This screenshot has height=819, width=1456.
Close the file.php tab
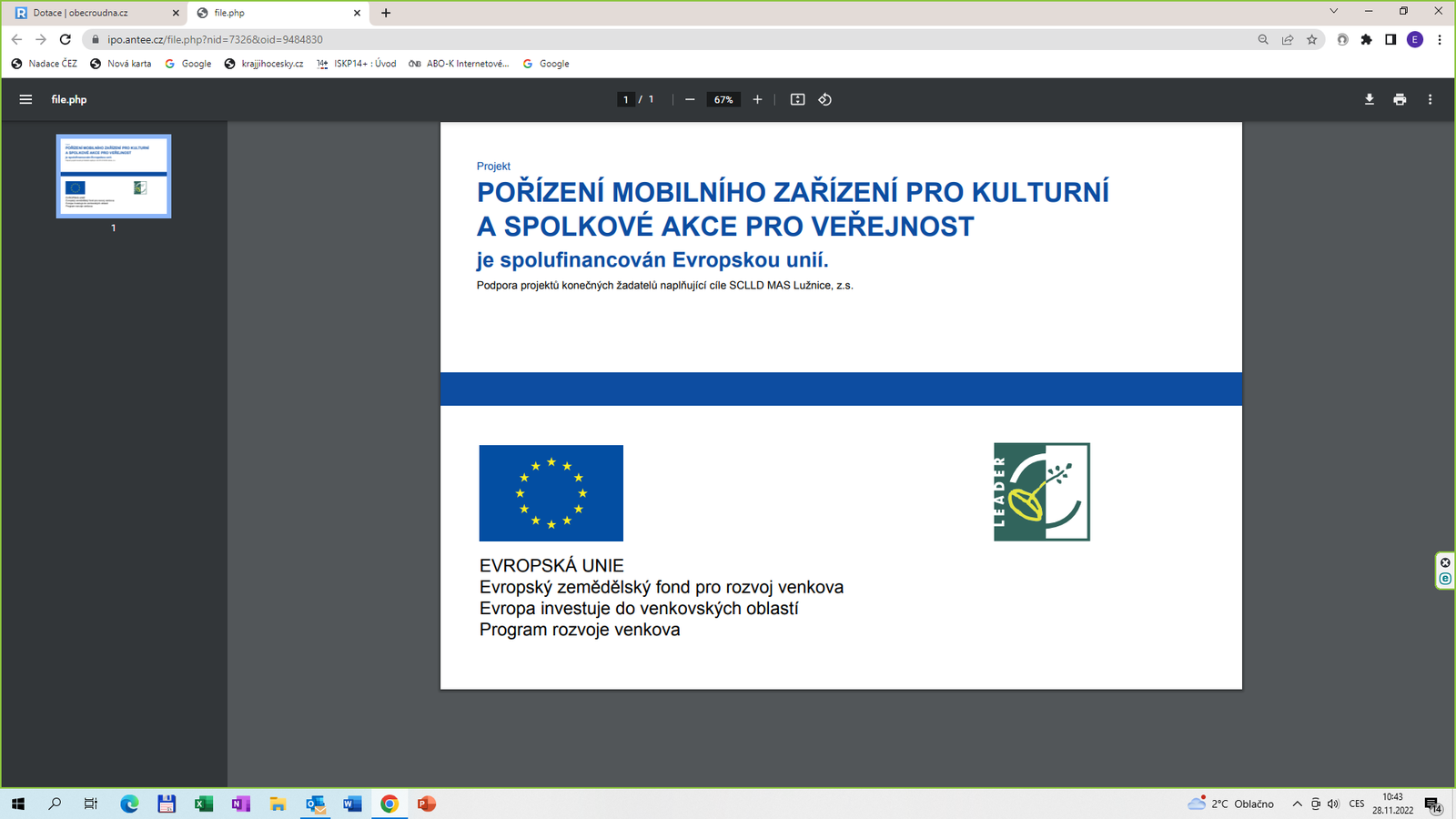[x=357, y=13]
